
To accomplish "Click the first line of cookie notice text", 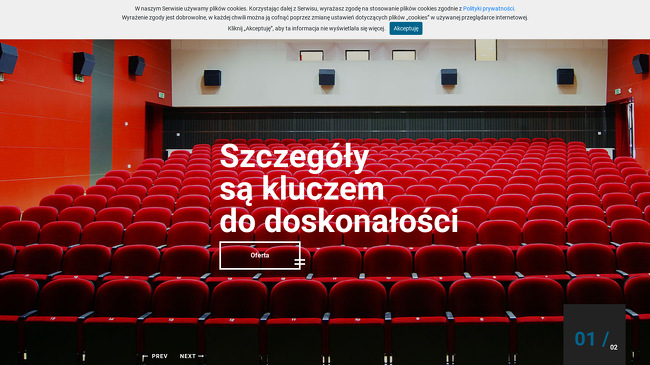I will (x=325, y=9).
